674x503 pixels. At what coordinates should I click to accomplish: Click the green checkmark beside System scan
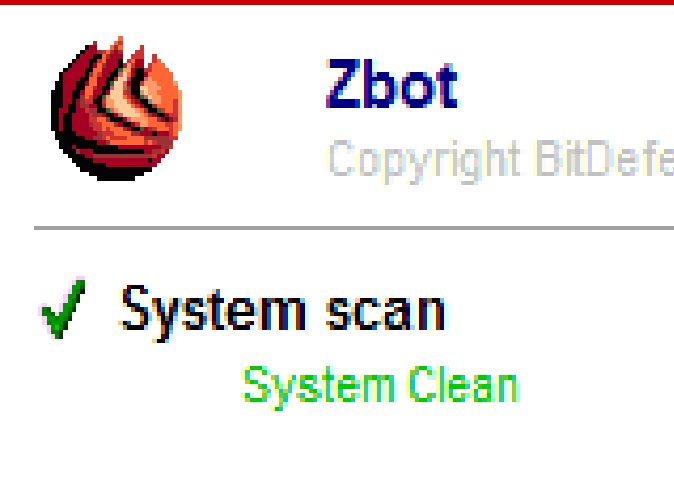coord(63,309)
